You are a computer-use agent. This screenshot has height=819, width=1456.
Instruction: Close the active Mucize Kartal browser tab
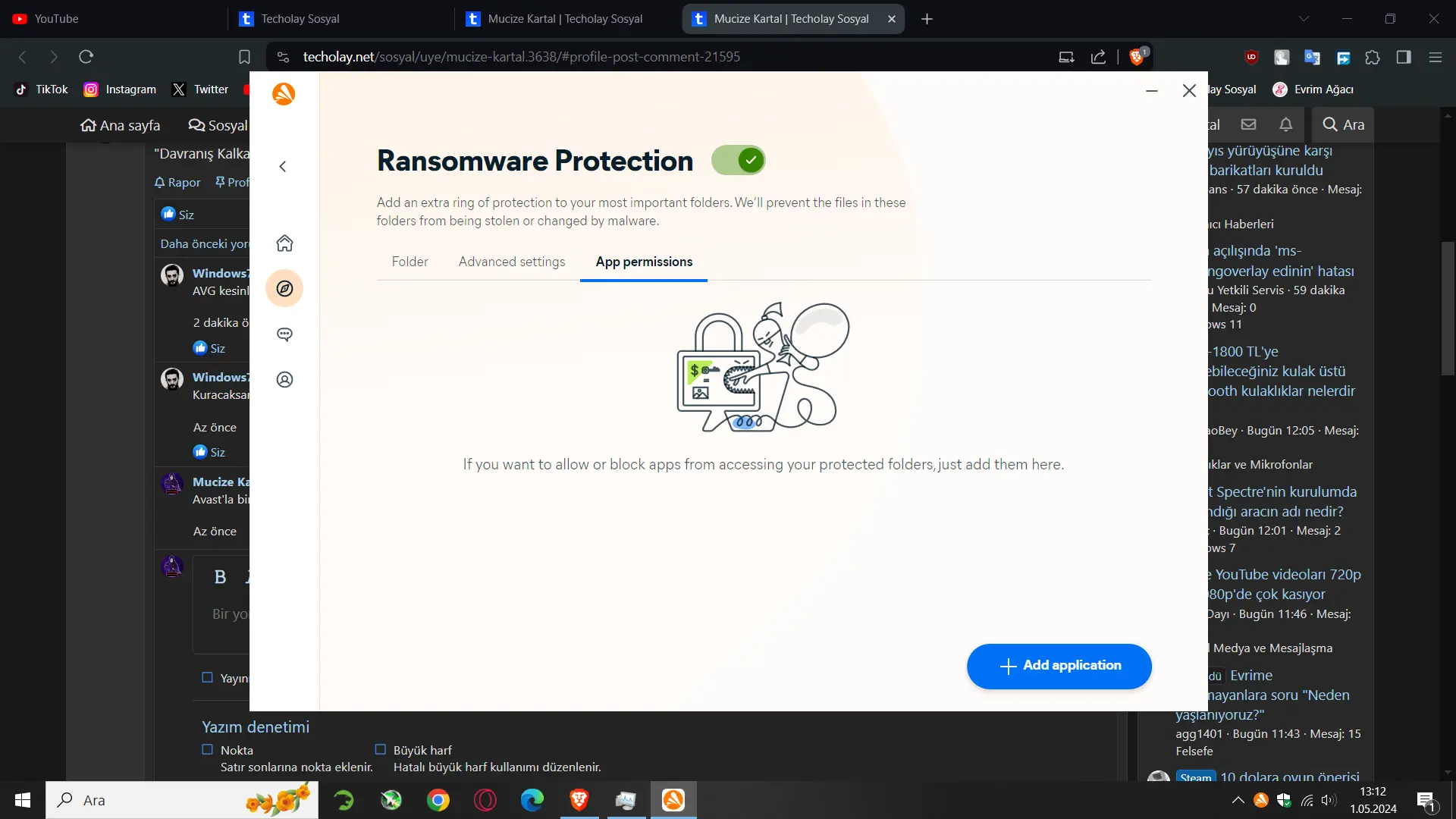[892, 19]
